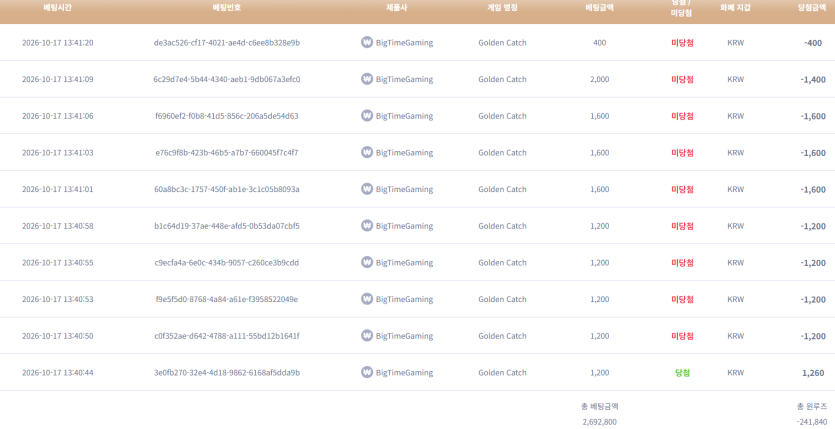Click the timestamp 2026-10-17 13:40:55
Screen dimensions: 835x429
click(58, 262)
